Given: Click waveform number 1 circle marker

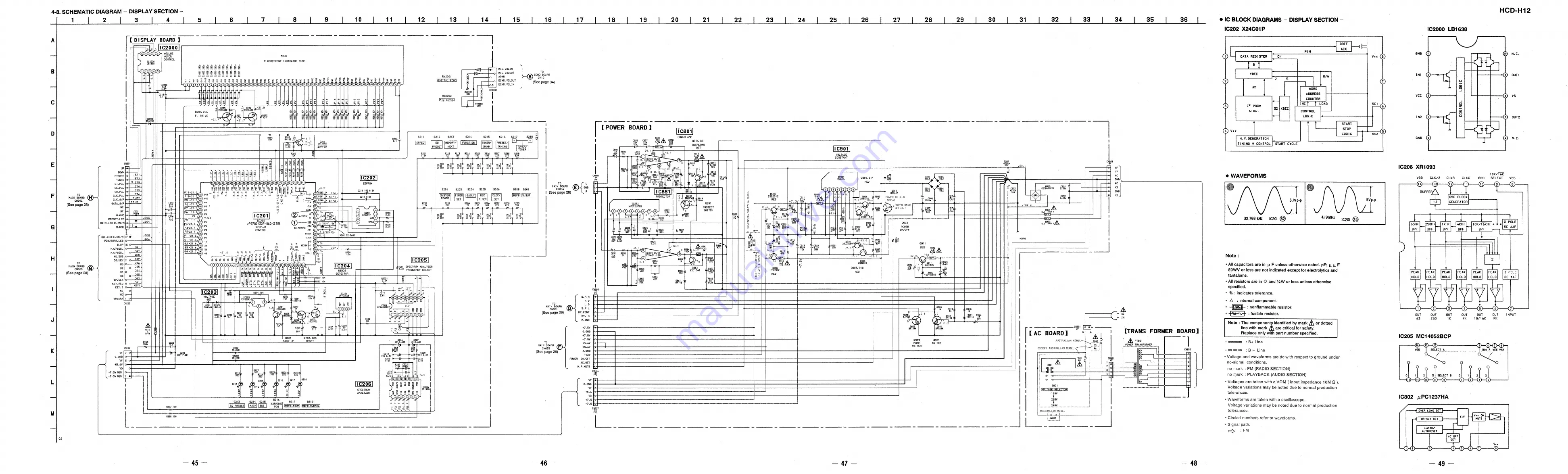Looking at the screenshot, I should (1230, 188).
